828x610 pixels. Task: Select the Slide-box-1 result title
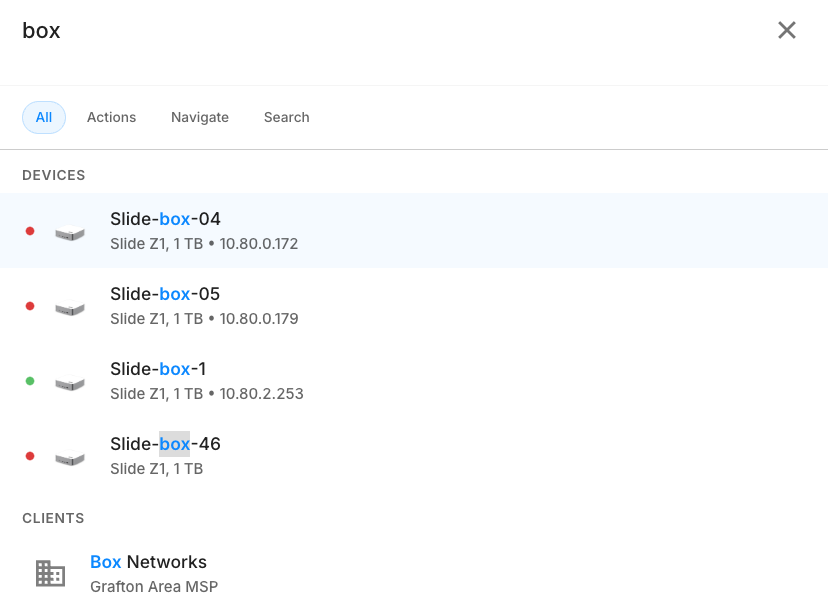pos(158,369)
